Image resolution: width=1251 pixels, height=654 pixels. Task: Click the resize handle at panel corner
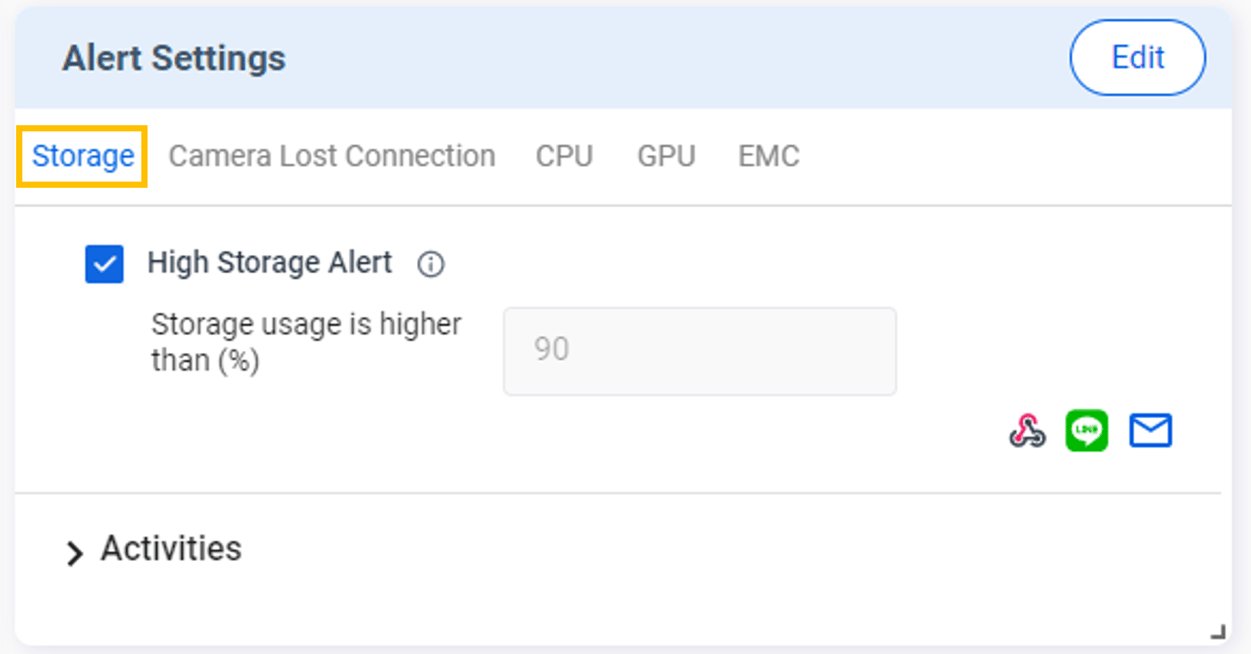coord(1217,631)
